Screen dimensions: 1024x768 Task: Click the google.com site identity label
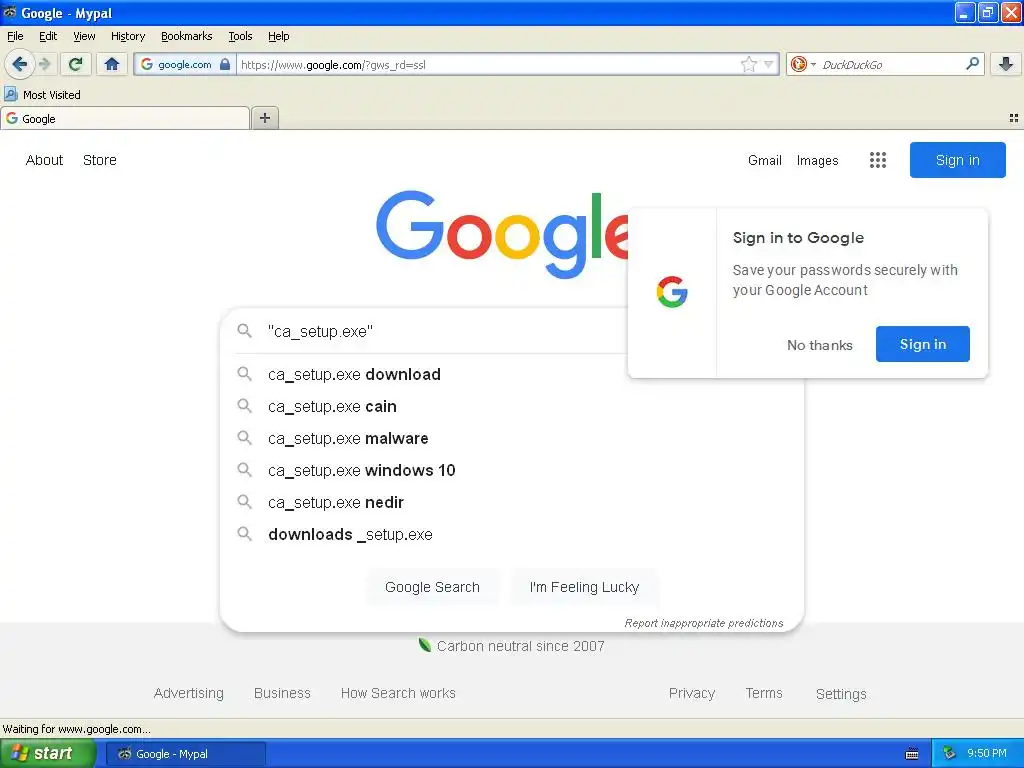(185, 64)
